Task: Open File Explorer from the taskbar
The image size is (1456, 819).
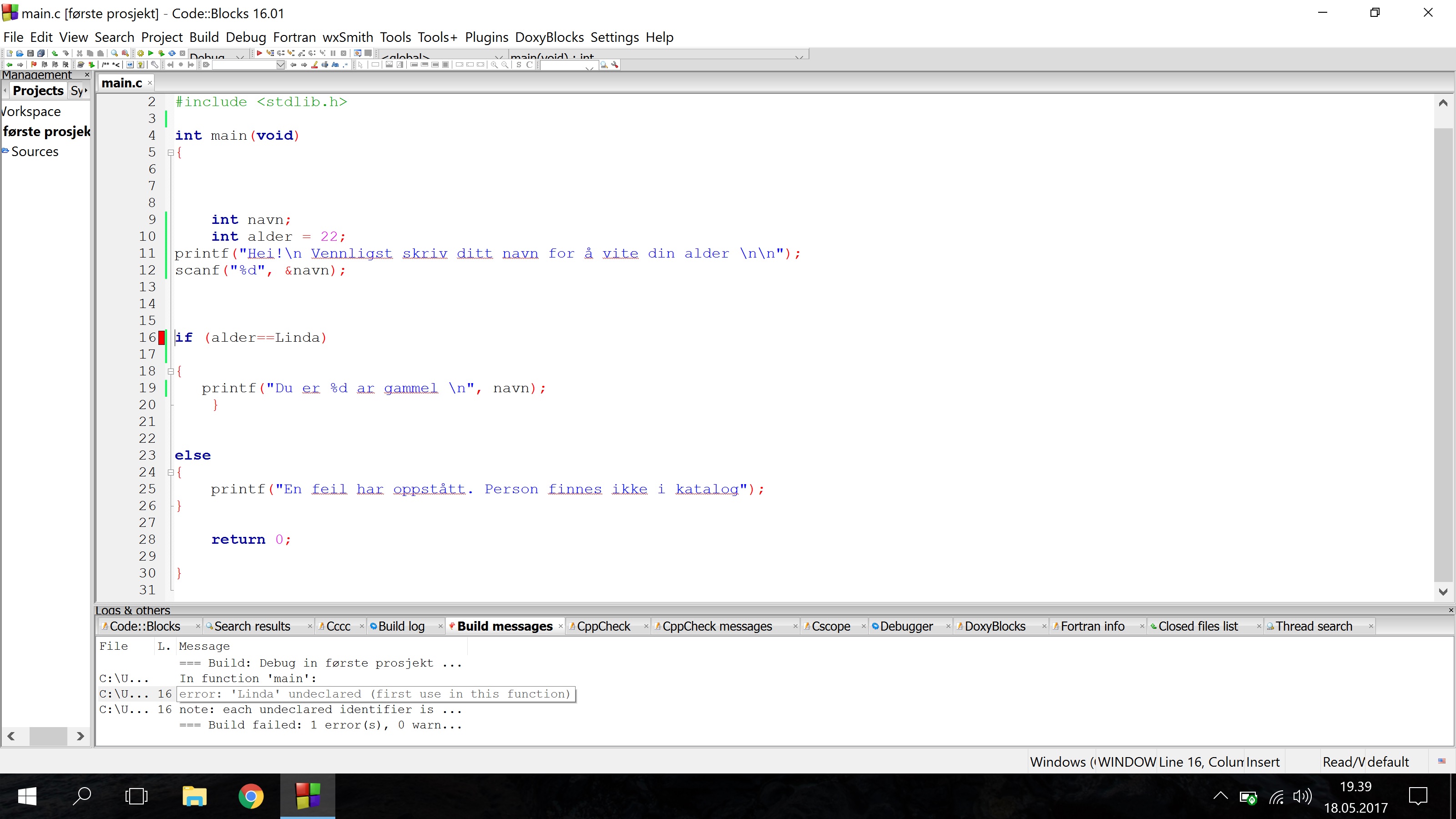Action: (194, 796)
